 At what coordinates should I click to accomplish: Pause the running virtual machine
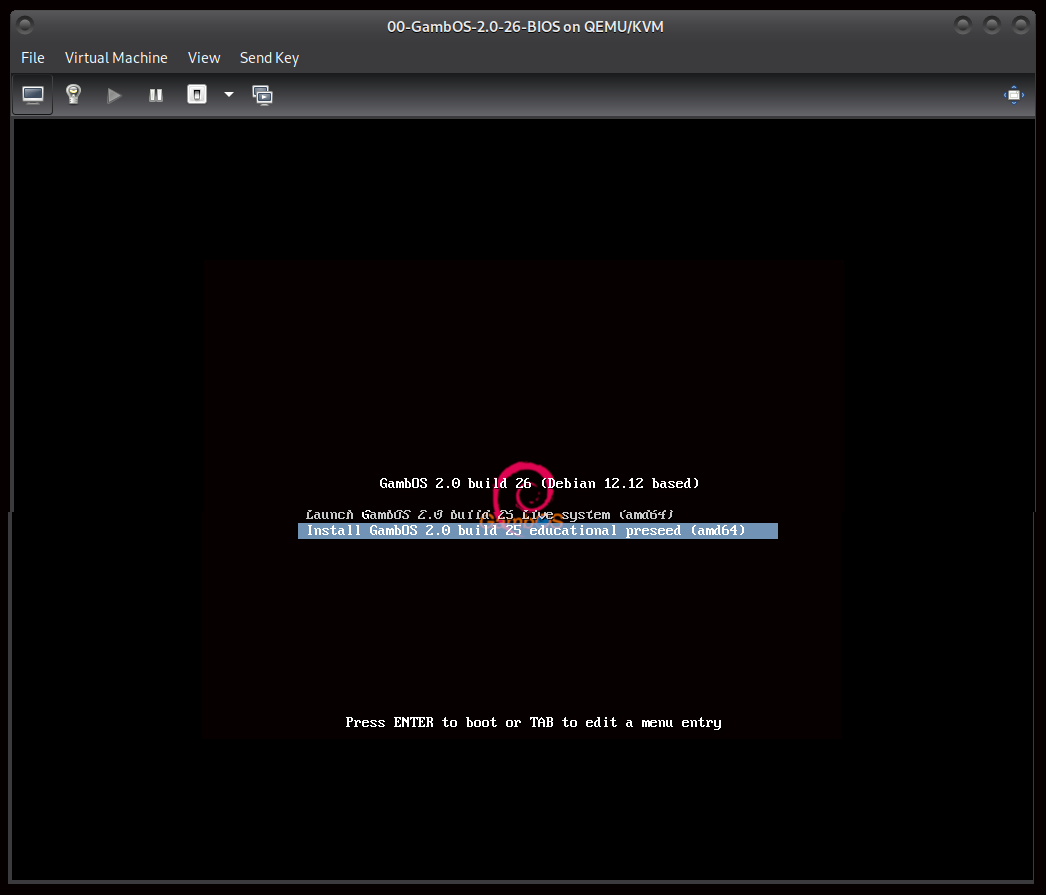pos(156,95)
